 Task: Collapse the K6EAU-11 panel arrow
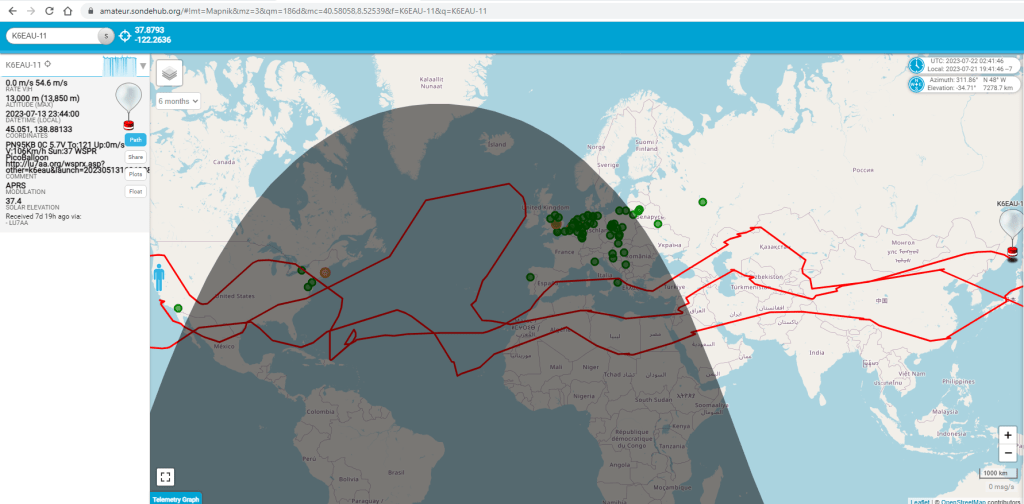(x=142, y=66)
